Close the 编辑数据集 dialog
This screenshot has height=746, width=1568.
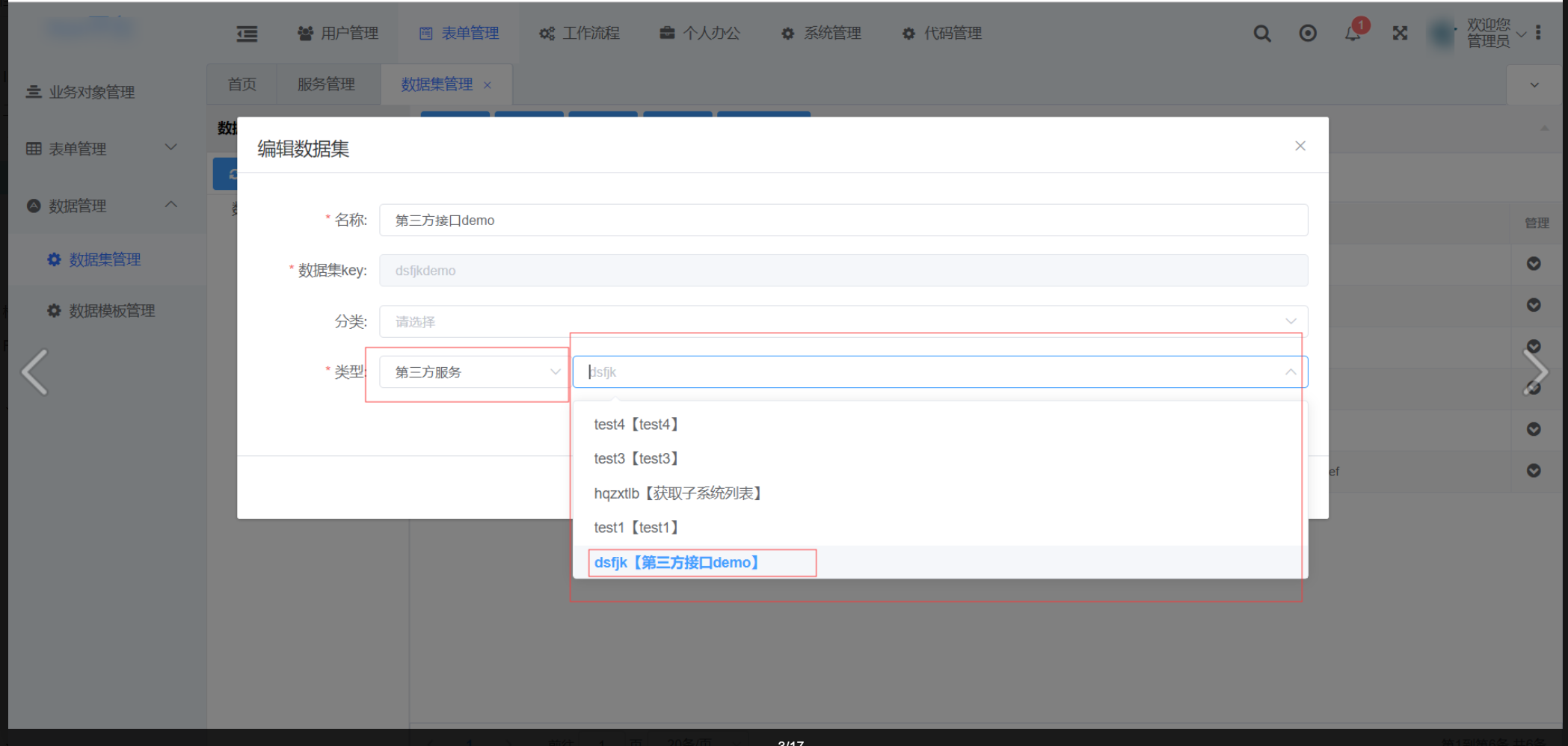coord(1300,146)
